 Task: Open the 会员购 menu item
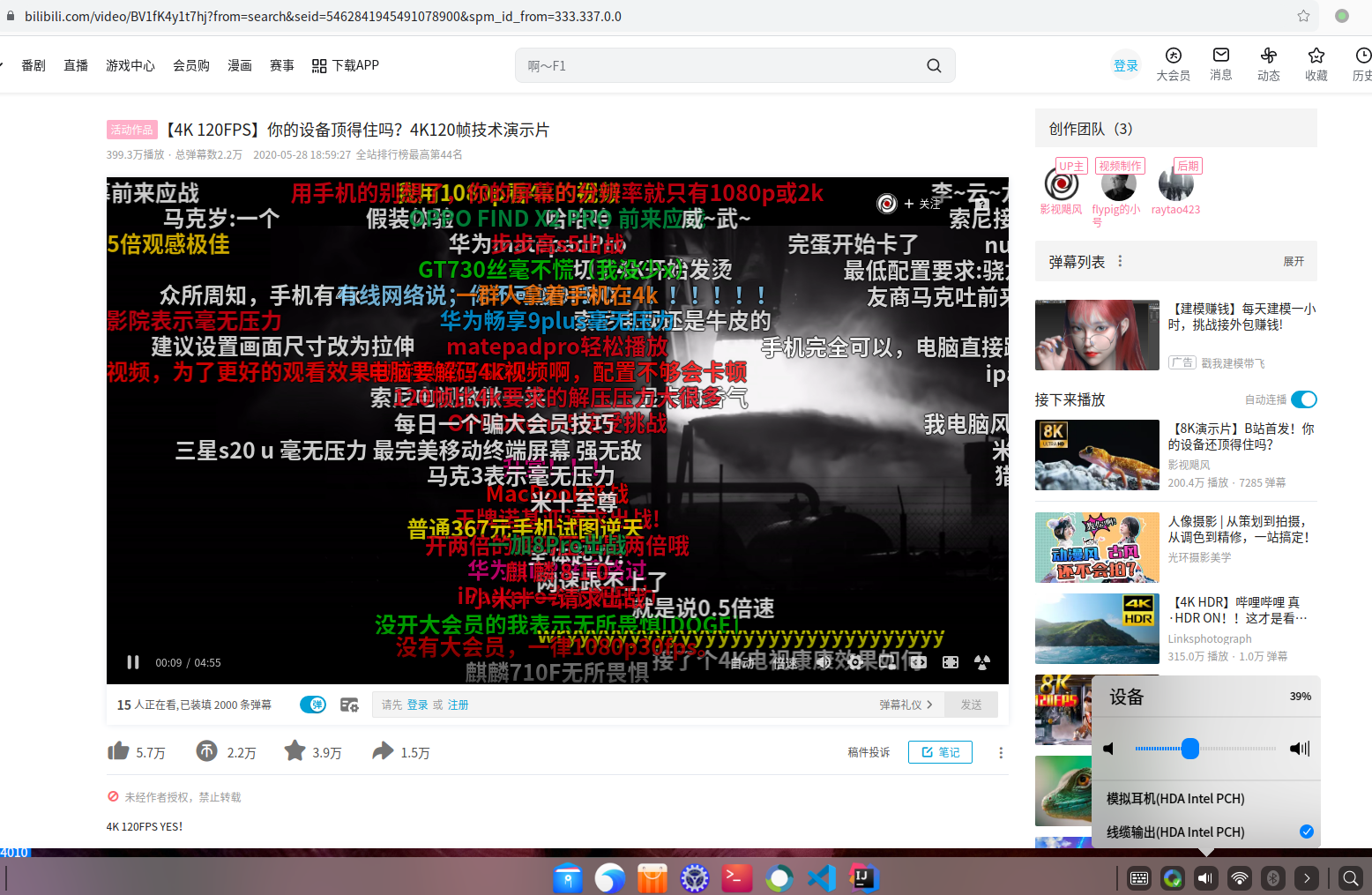point(190,64)
